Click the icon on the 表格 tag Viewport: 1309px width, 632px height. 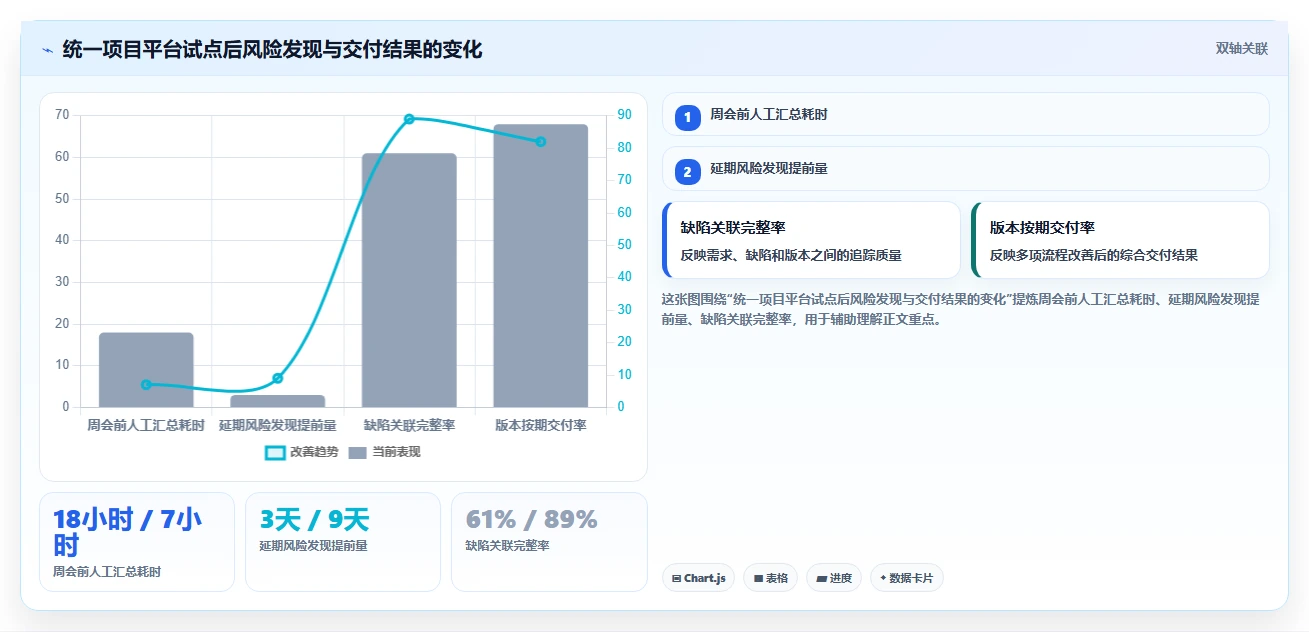point(758,578)
